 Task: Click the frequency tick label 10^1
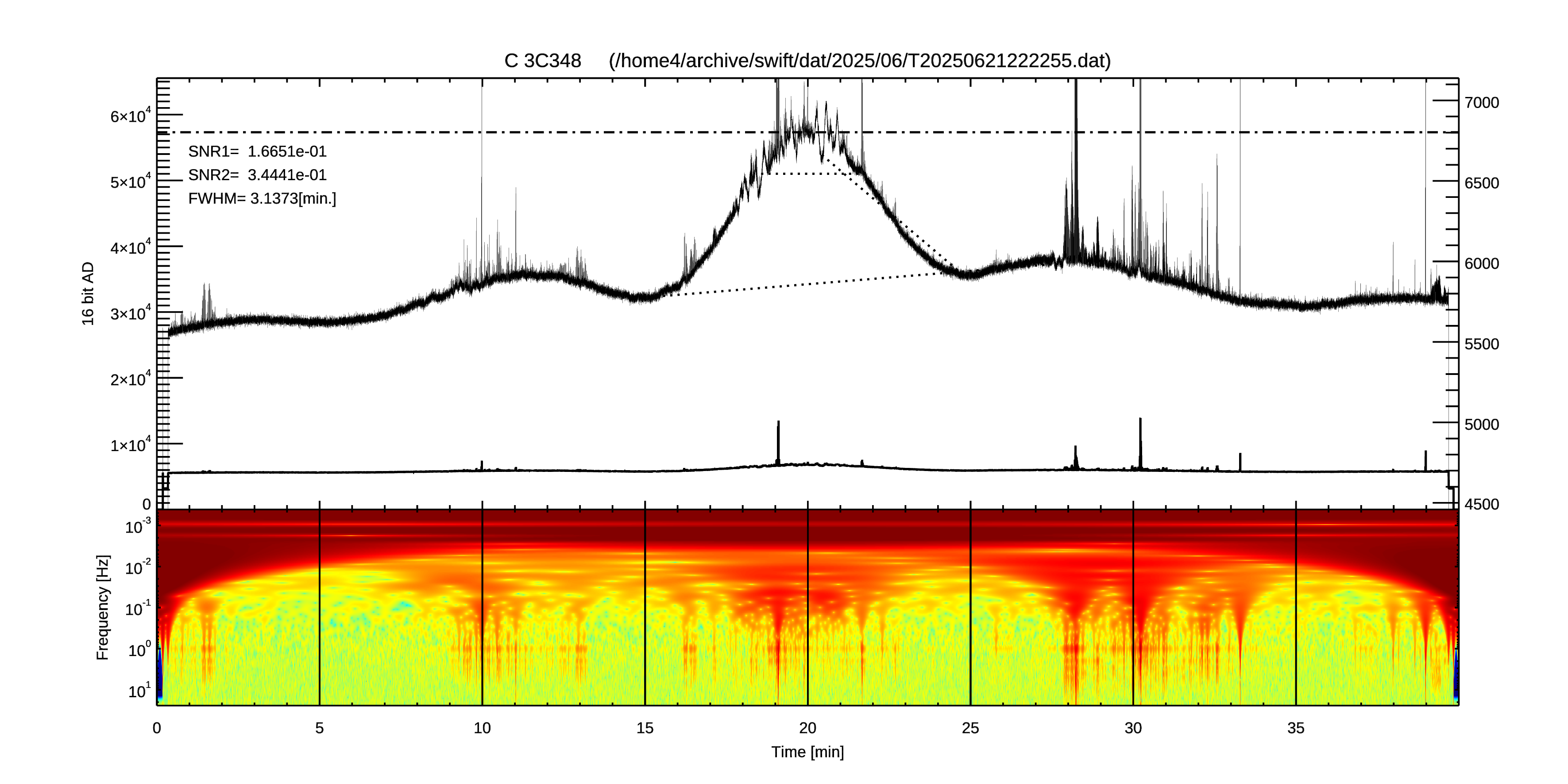[139, 690]
